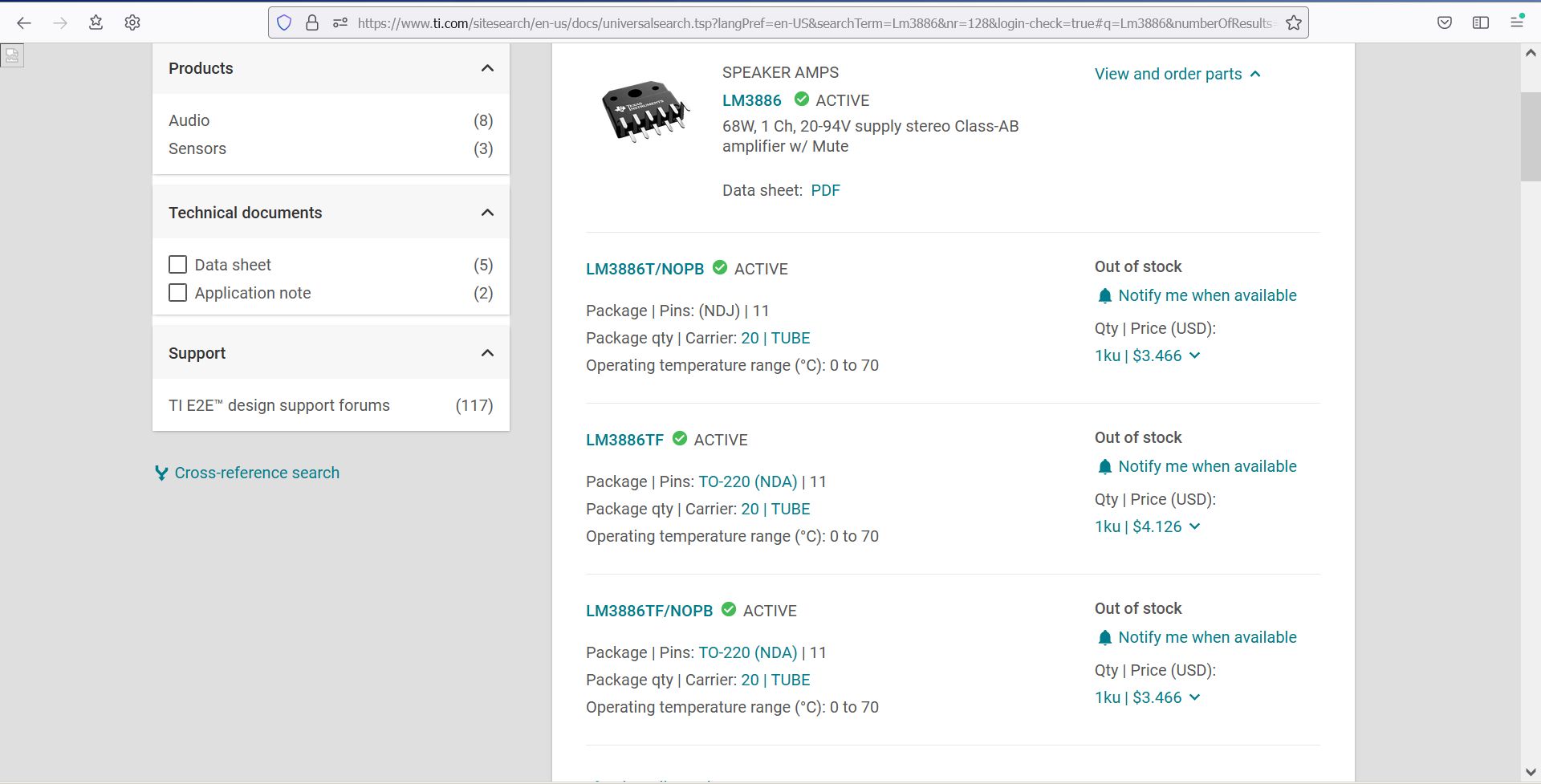Click the active checkmark beside LM3886TF/NOPB
This screenshot has width=1541, height=784.
pyautogui.click(x=729, y=610)
